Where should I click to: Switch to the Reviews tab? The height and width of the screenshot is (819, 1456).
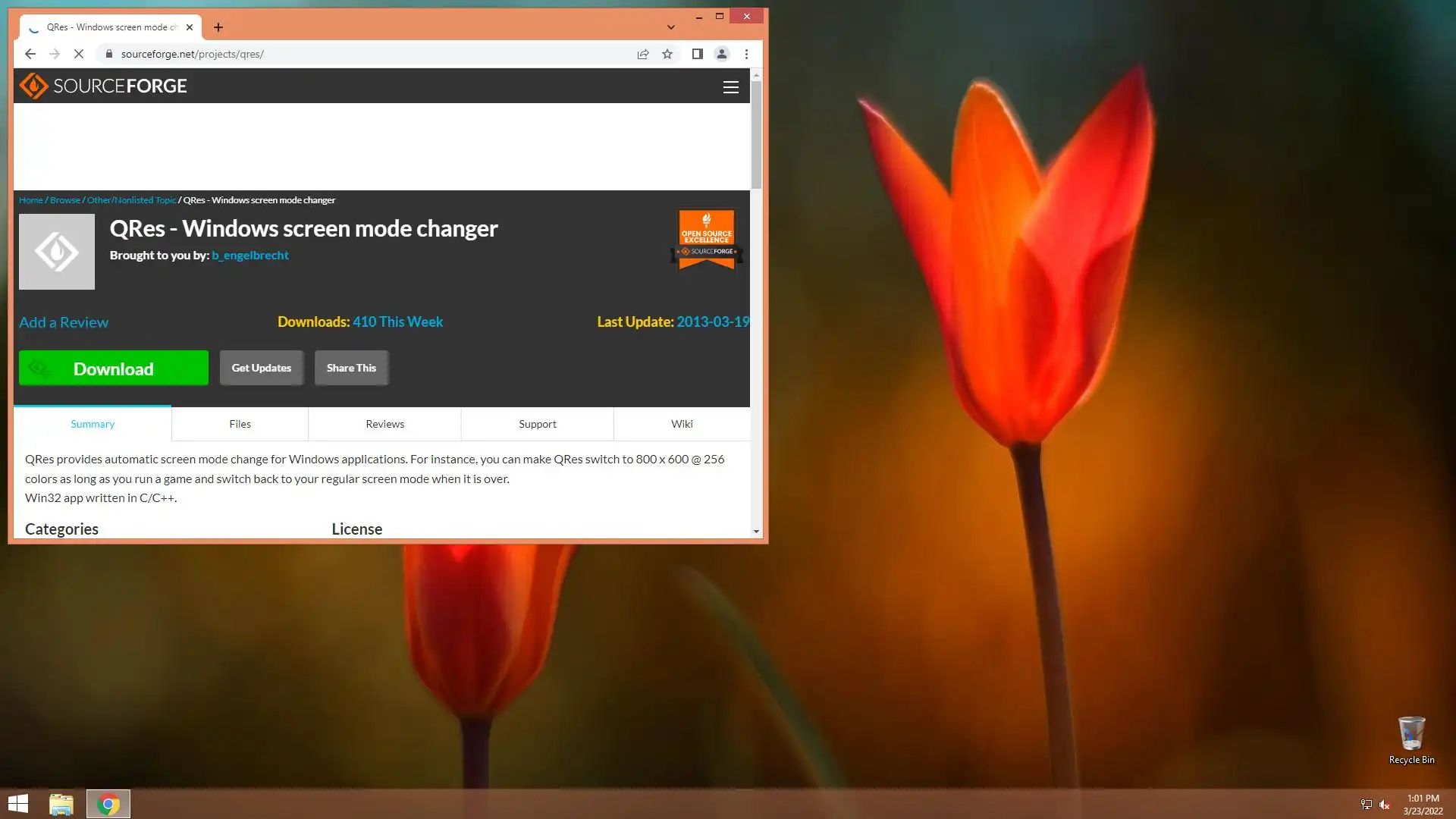point(384,424)
